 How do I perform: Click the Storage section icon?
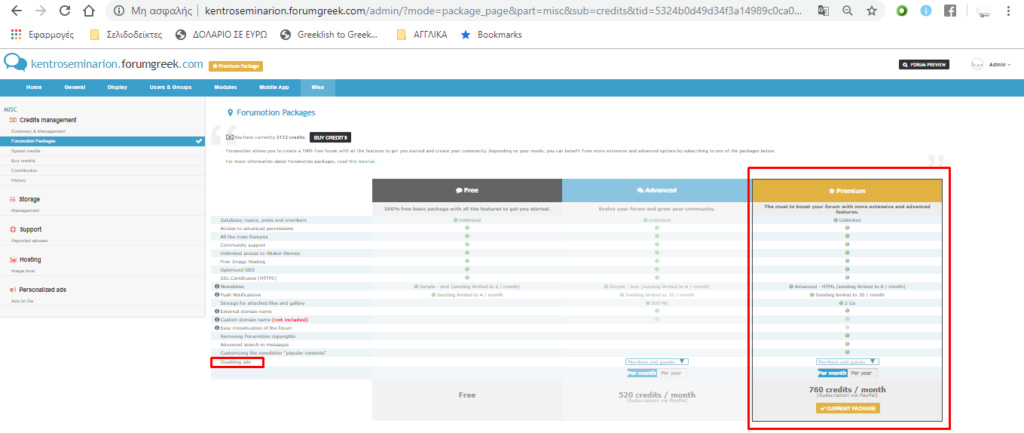(13, 199)
